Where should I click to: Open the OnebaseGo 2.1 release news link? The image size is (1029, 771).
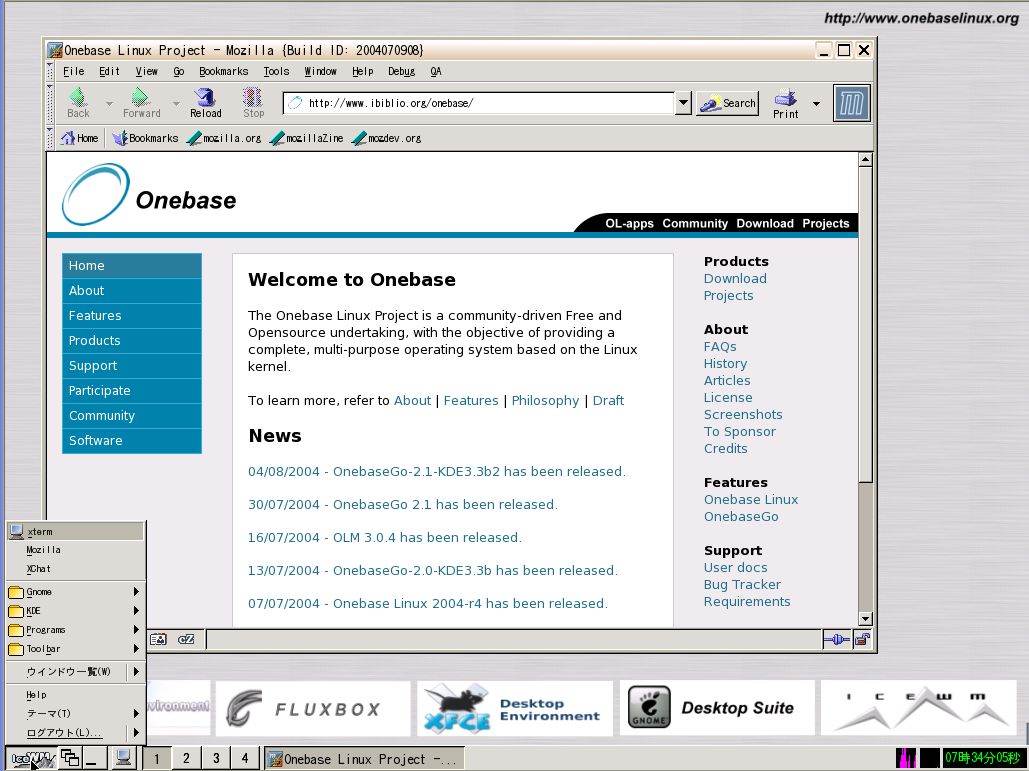coord(402,505)
